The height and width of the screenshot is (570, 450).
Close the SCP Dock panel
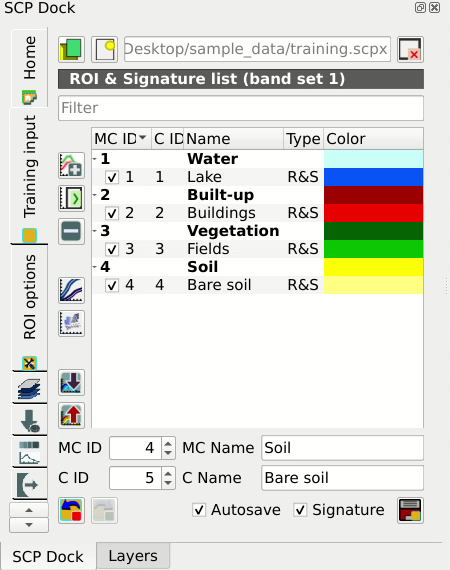point(434,8)
